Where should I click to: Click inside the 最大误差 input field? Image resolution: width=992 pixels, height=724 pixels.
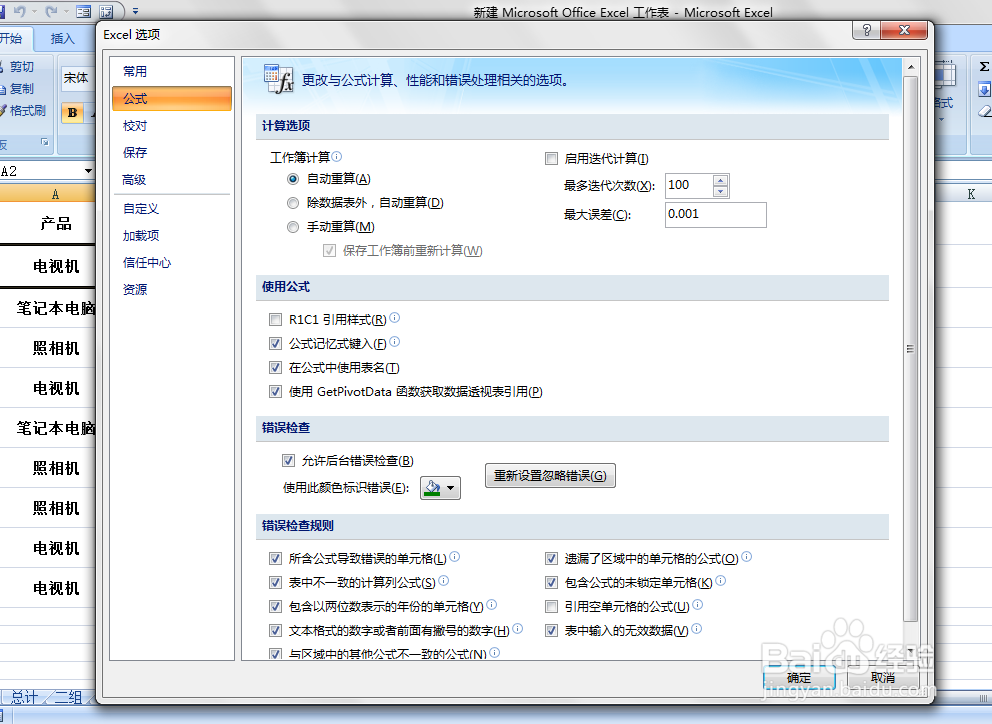tap(714, 214)
